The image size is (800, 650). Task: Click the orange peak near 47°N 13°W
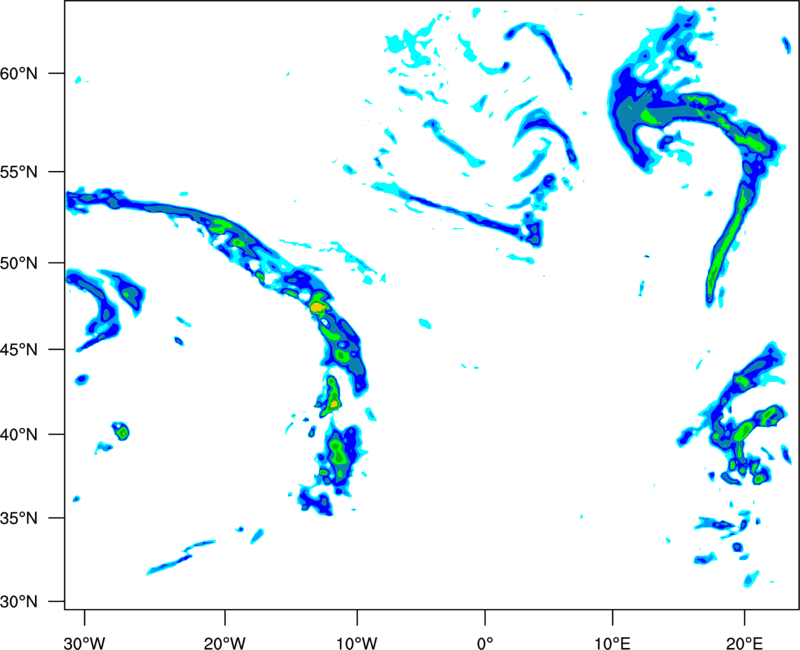pos(317,307)
